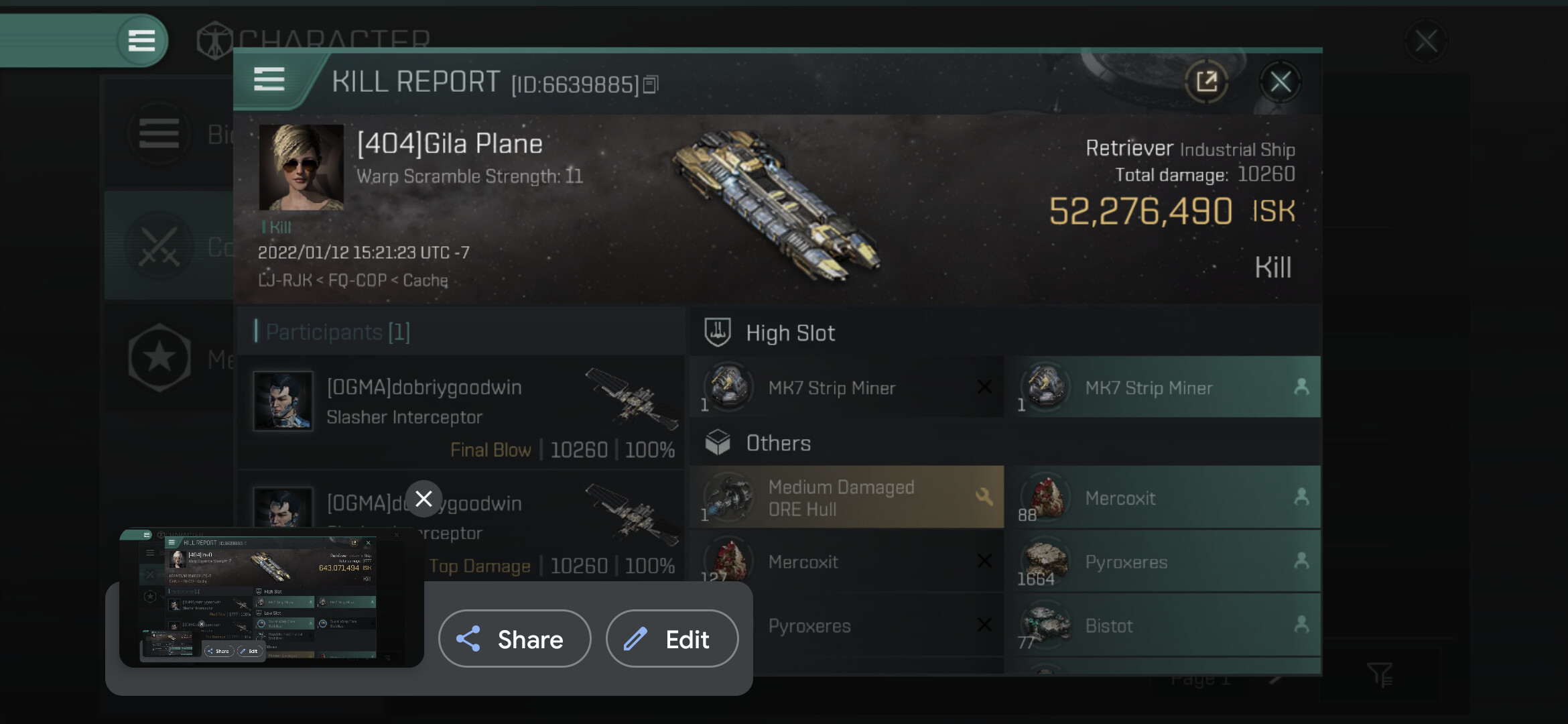Select the dropped Pyroxeres stack of 1664
1568x724 pixels.
[1166, 562]
